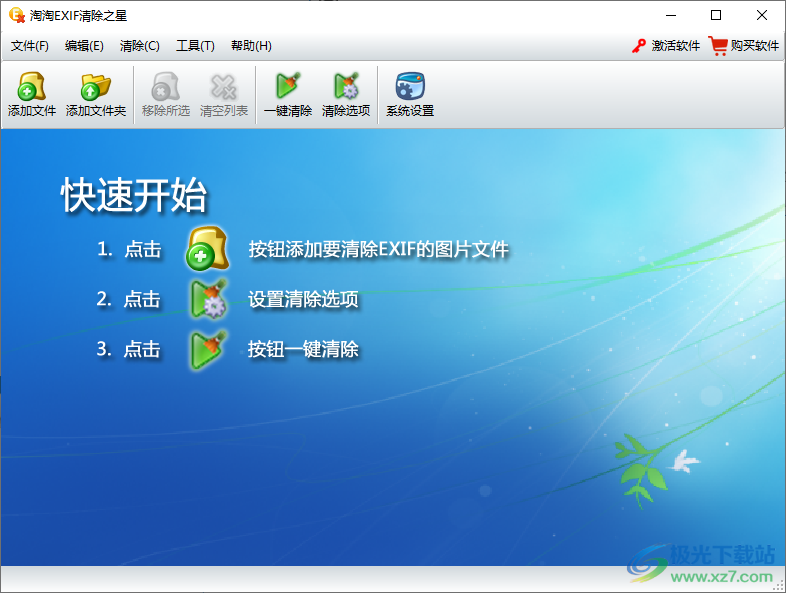The width and height of the screenshot is (786, 593).
Task: Open the 清除(C) menu
Action: coord(139,46)
